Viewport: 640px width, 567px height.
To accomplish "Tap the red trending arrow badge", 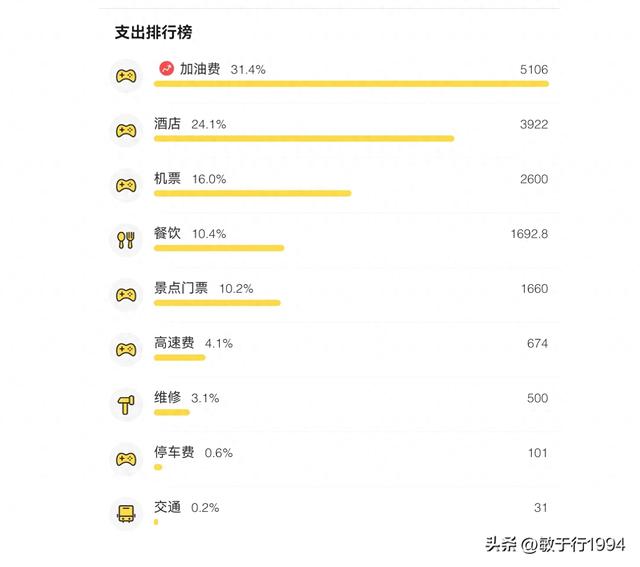I will 166,69.
